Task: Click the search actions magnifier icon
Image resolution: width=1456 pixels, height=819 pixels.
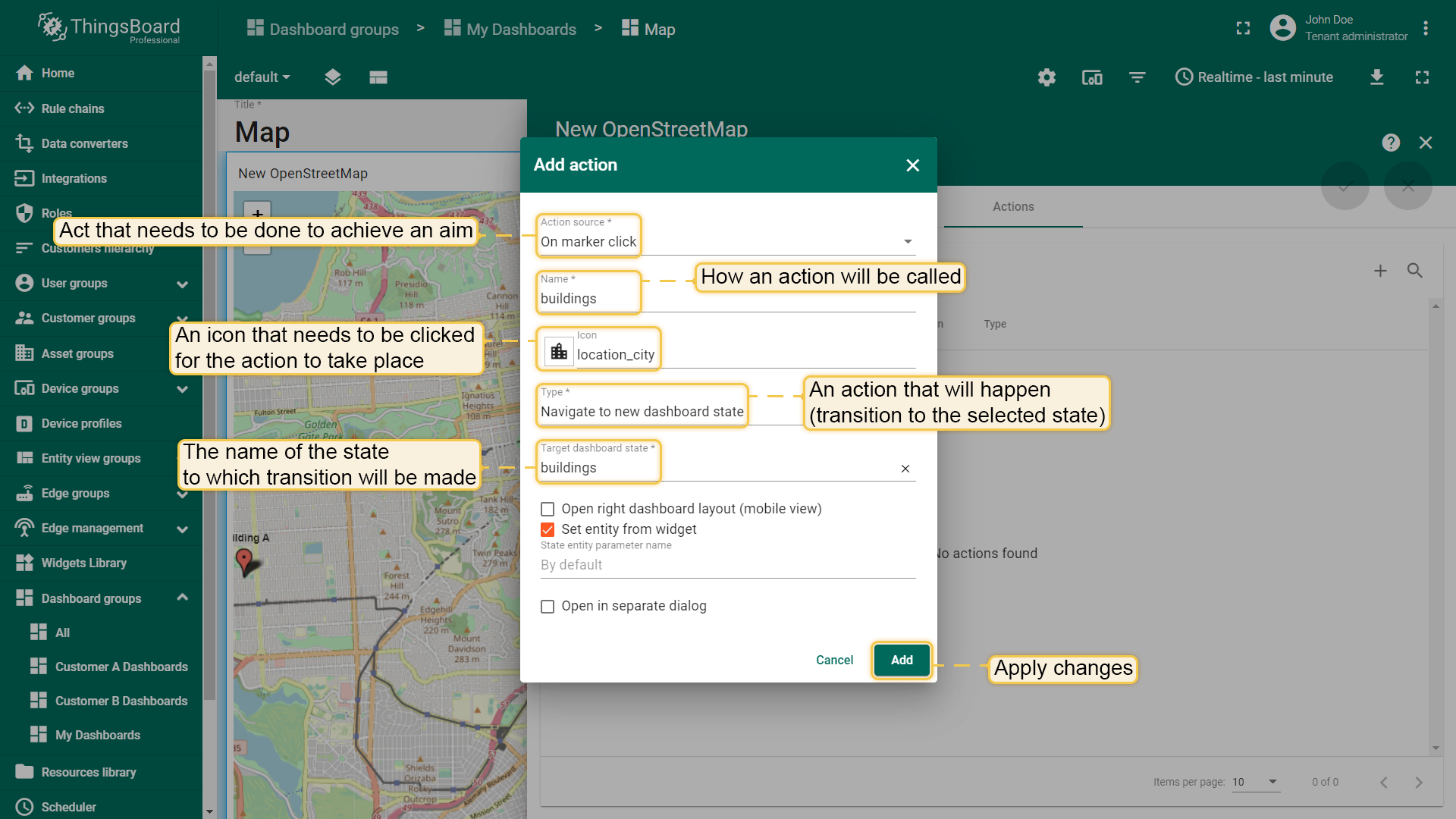Action: click(1415, 271)
